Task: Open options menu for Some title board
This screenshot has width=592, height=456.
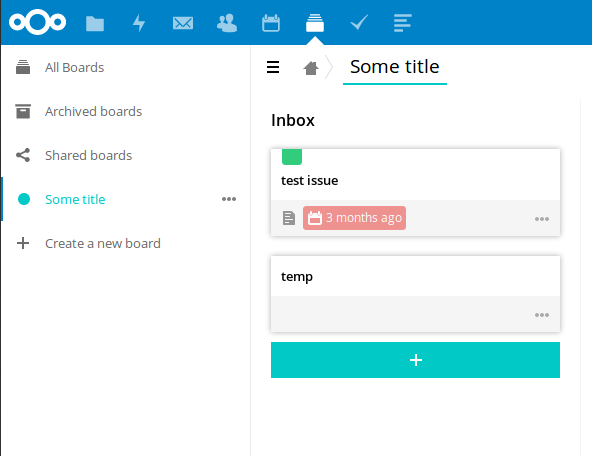Action: click(x=229, y=199)
